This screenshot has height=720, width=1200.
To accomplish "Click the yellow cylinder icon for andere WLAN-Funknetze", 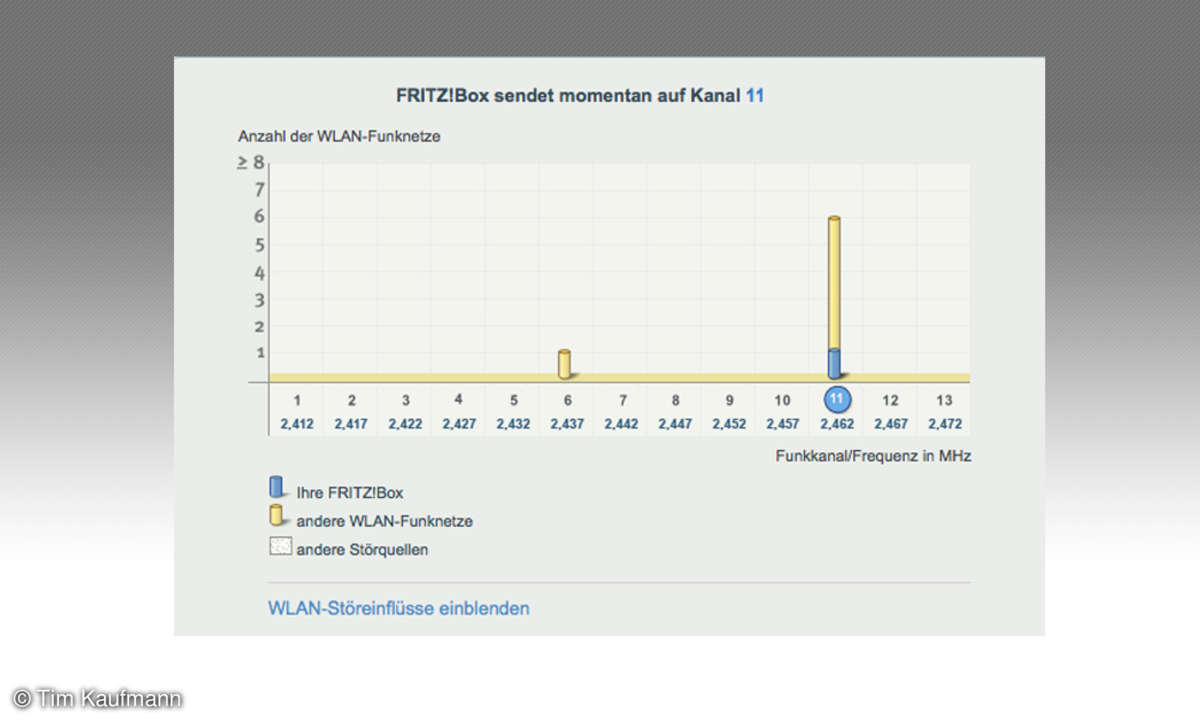I will tap(277, 517).
